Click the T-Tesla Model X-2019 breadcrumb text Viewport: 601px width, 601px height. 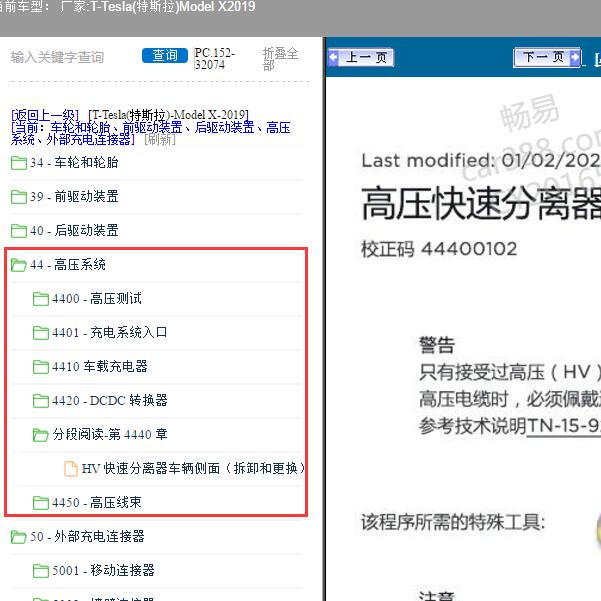[168, 115]
